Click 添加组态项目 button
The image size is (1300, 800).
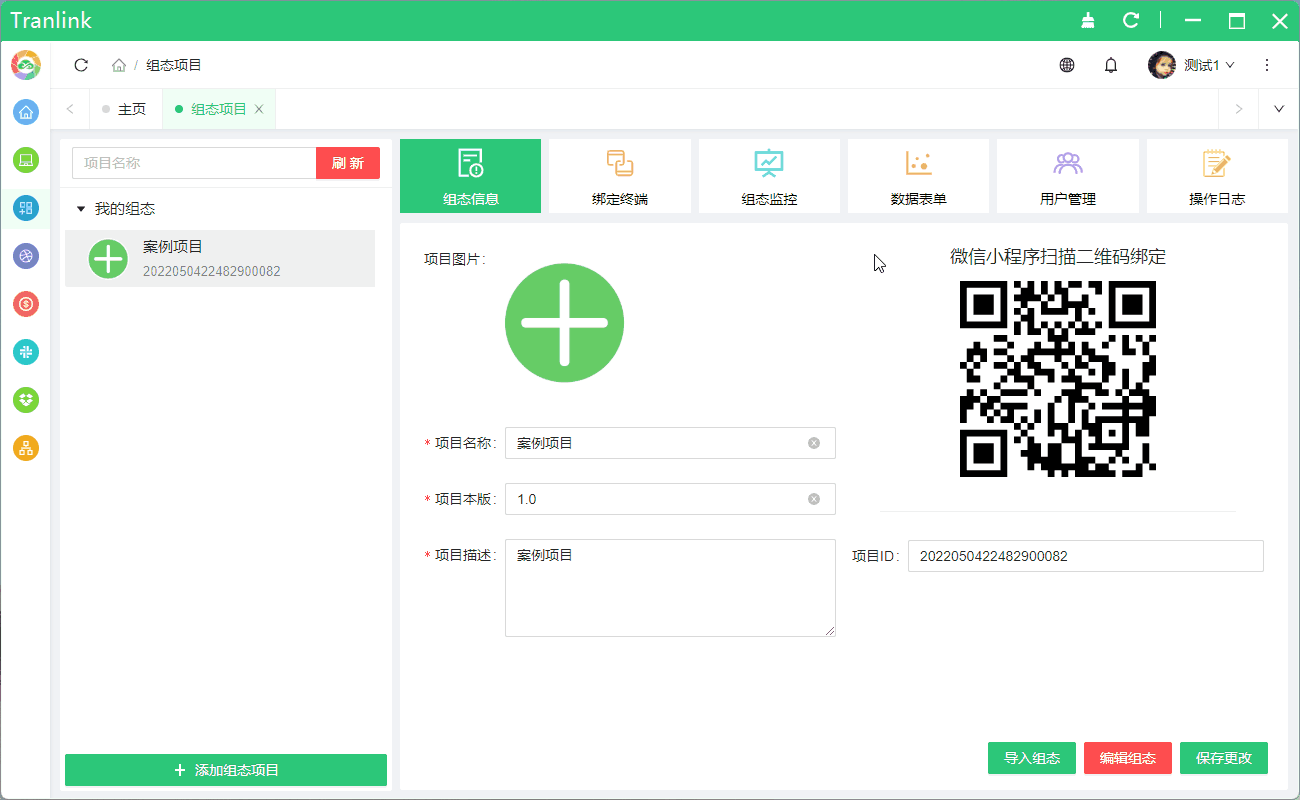pos(226,770)
